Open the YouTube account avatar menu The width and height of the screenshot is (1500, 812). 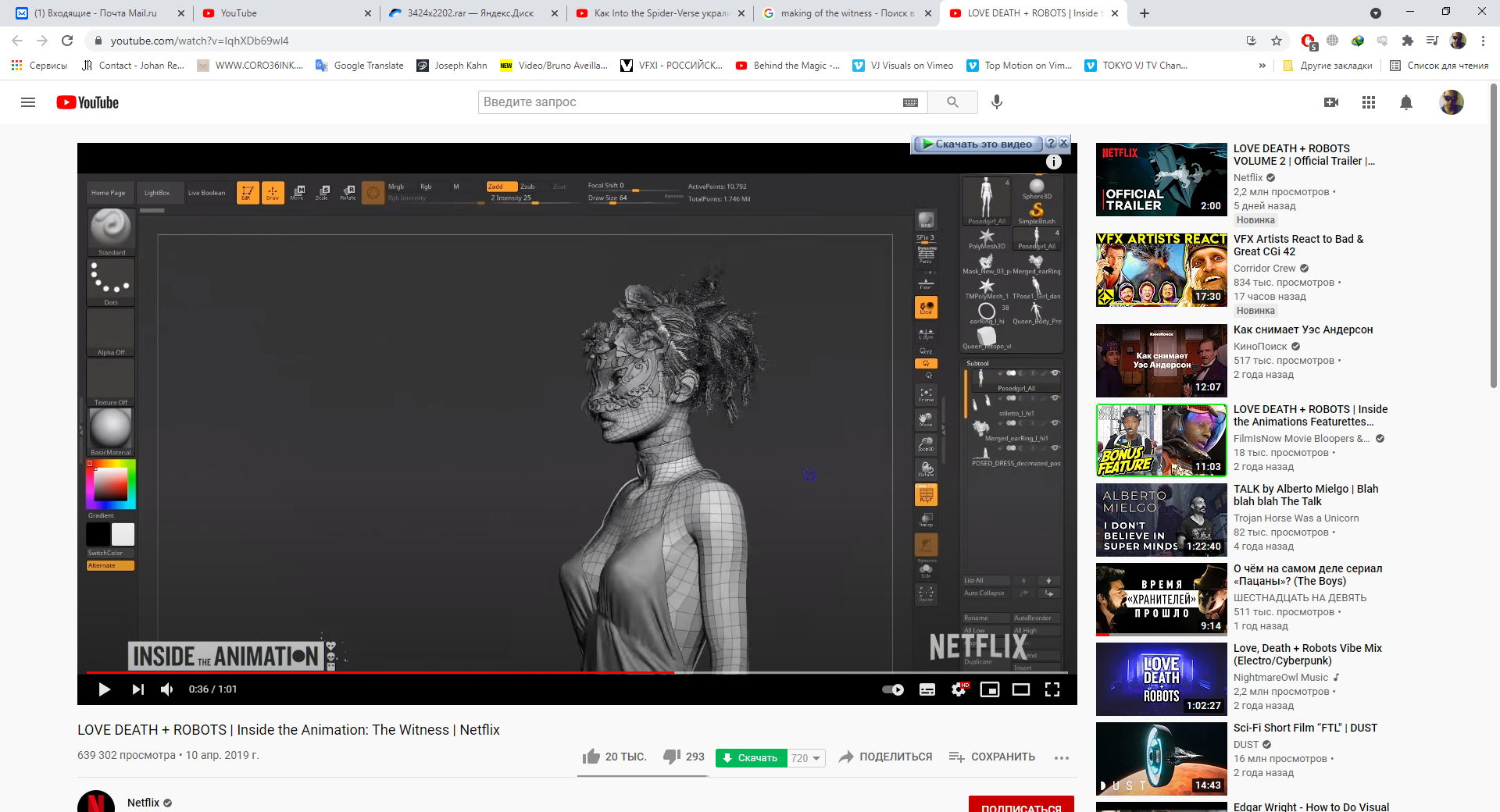point(1452,102)
